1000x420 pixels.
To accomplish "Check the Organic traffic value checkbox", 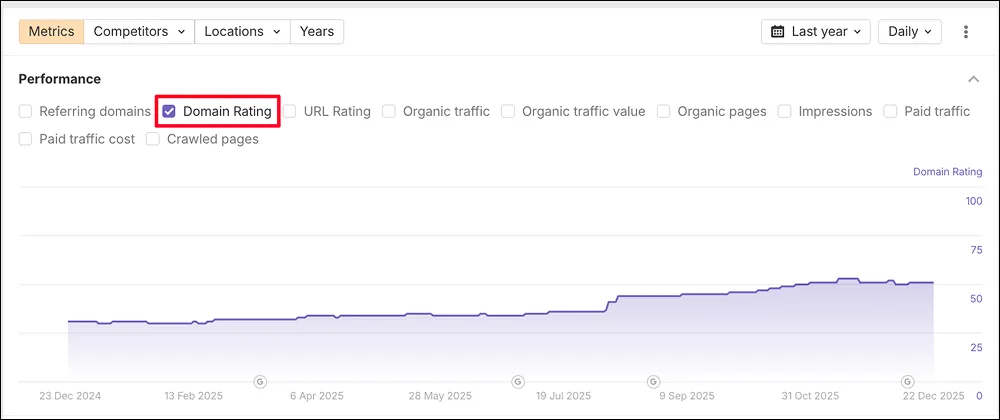I will coord(508,112).
